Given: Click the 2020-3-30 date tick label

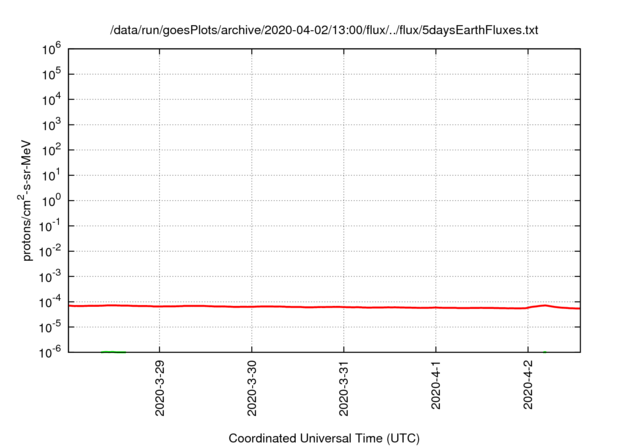Looking at the screenshot, I should coord(252,388).
